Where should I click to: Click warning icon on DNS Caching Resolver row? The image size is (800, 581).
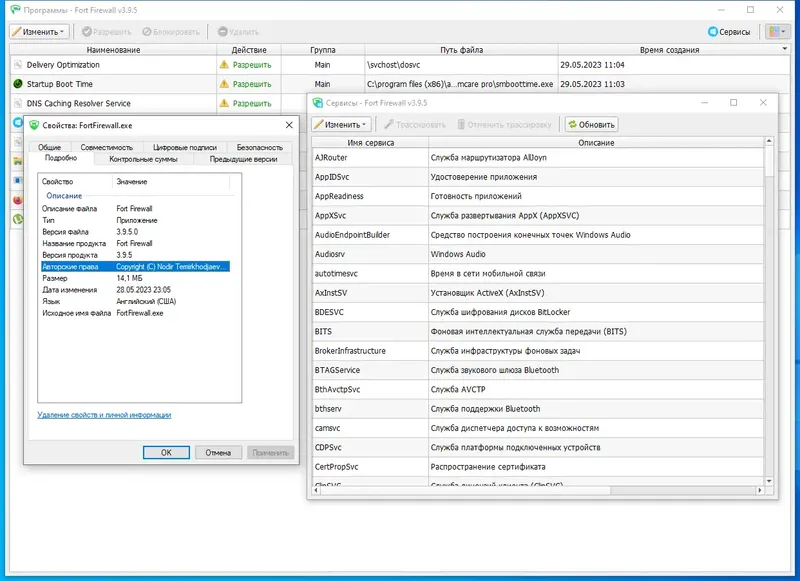click(224, 103)
